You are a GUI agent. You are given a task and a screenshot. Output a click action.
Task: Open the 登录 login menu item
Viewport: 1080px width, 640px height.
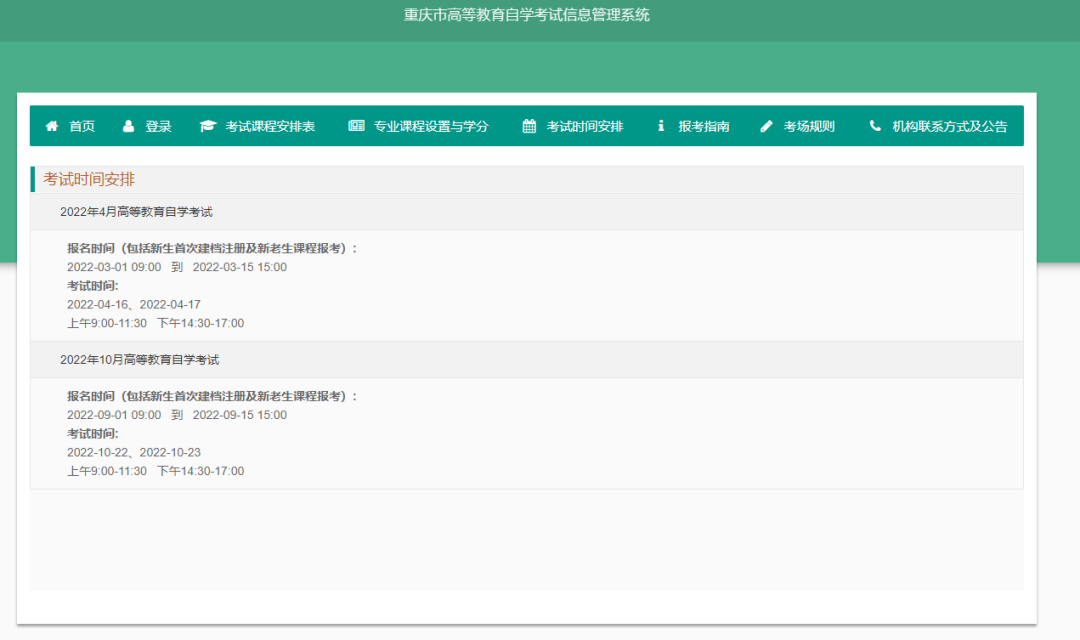coord(157,126)
